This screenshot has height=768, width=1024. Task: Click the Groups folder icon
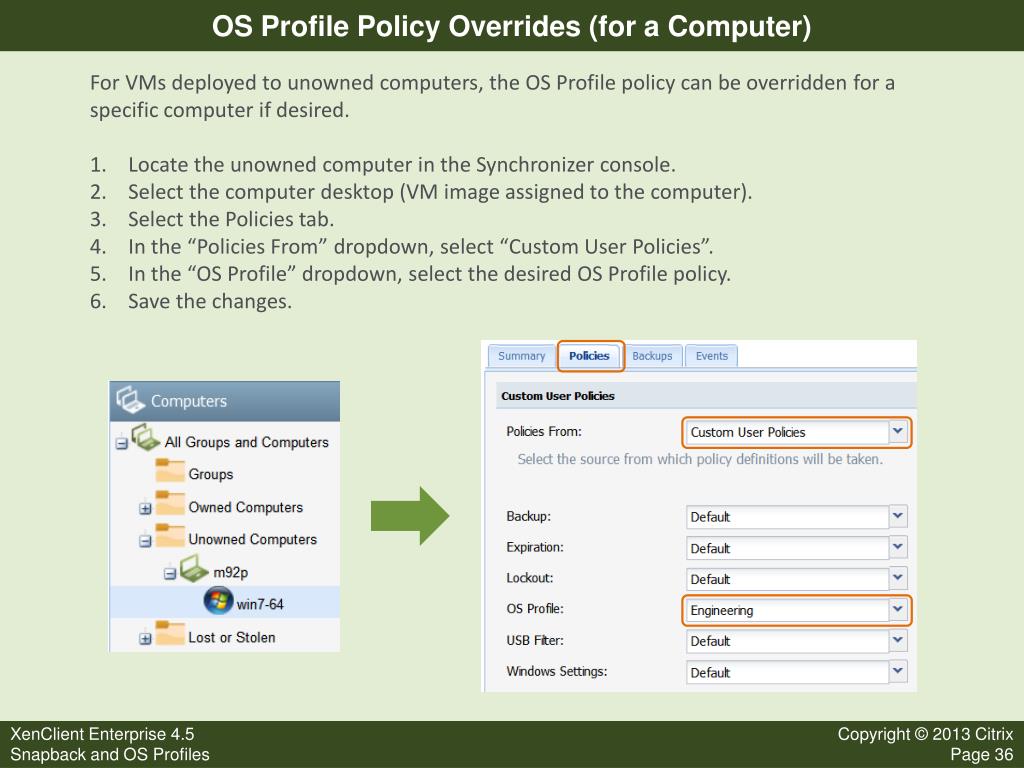(170, 471)
